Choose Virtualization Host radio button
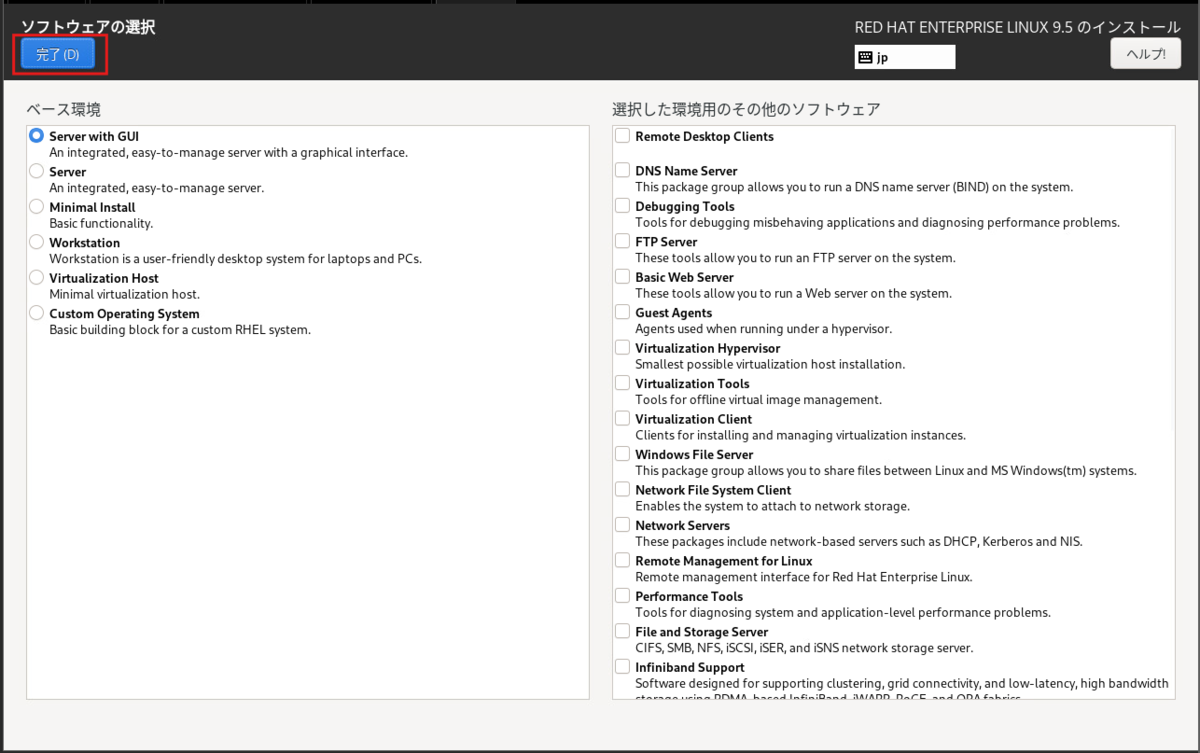 pyautogui.click(x=37, y=278)
